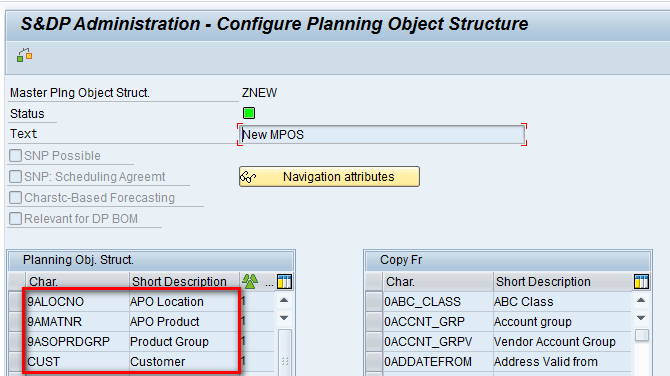Click the green Status indicator square

tap(249, 113)
